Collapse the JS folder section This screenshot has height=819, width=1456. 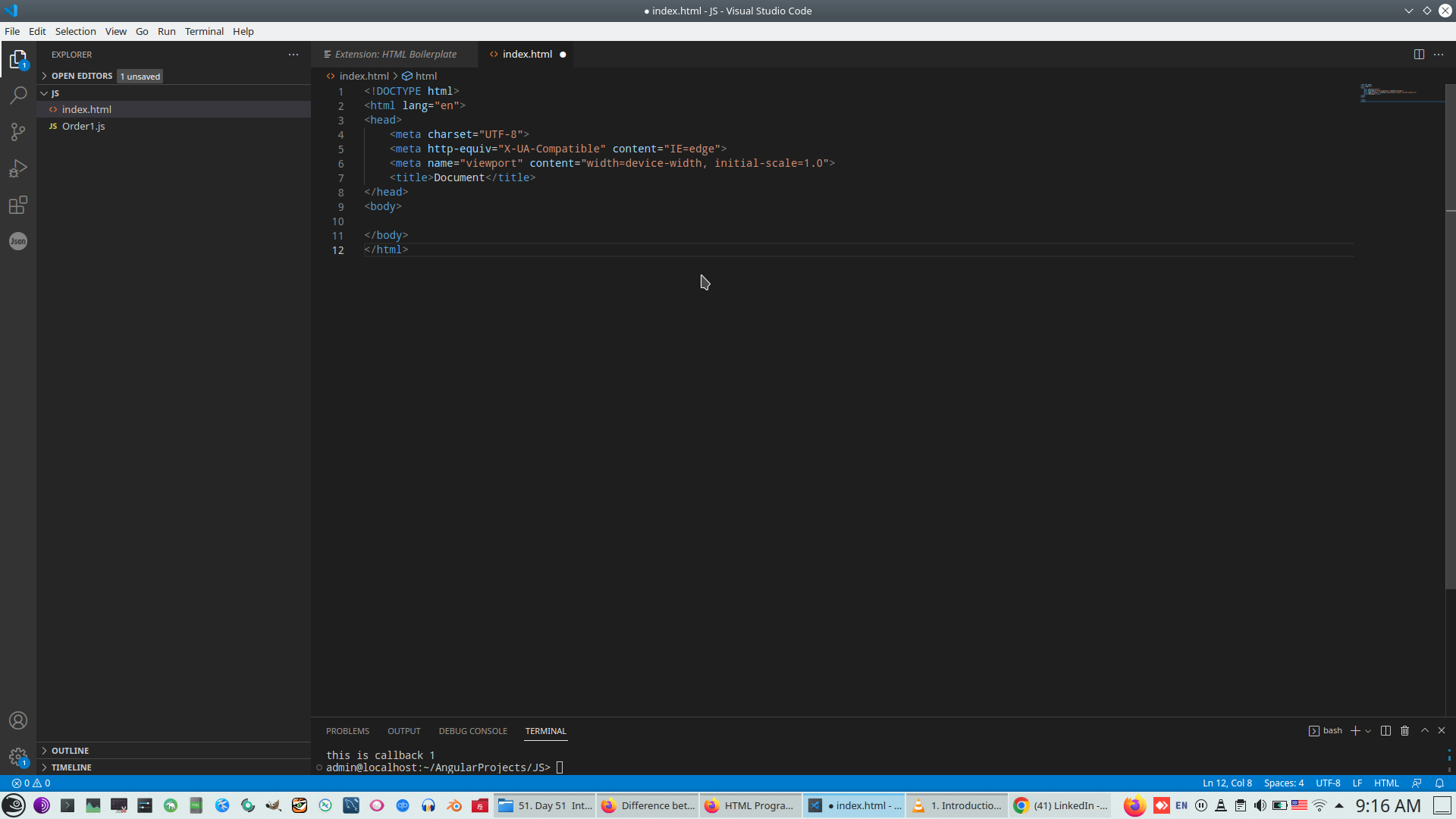click(x=55, y=93)
